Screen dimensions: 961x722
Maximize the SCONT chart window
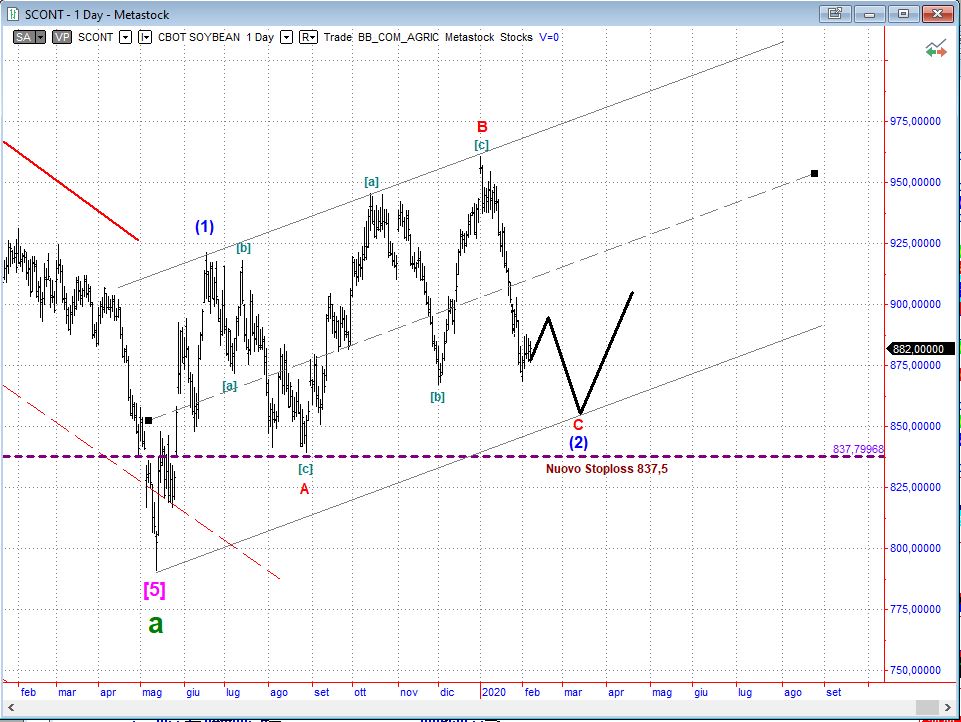pos(903,13)
